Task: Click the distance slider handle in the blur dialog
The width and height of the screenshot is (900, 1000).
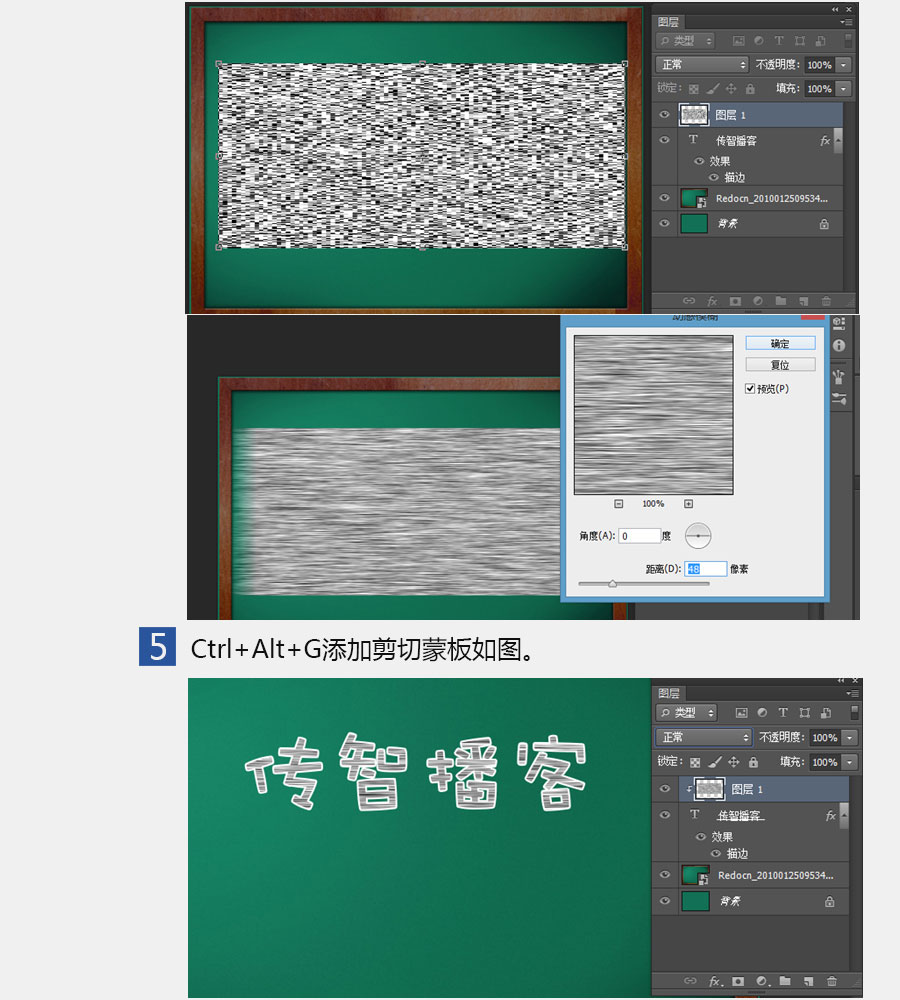Action: (x=612, y=584)
